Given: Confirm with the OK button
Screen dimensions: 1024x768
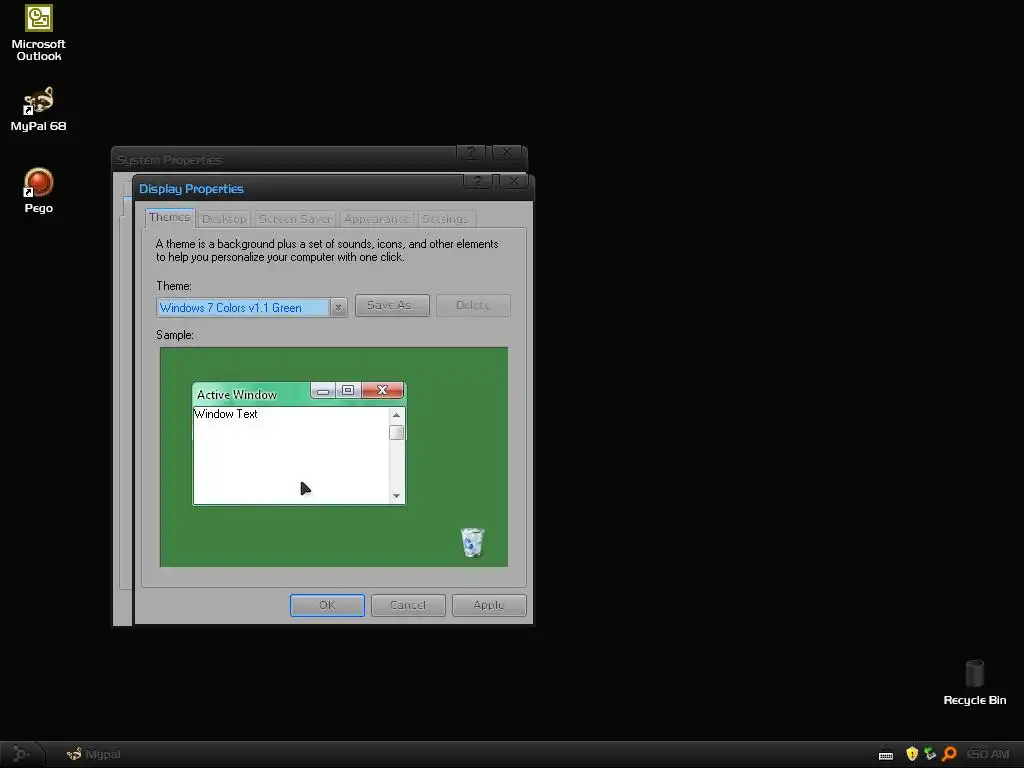Looking at the screenshot, I should (x=327, y=605).
